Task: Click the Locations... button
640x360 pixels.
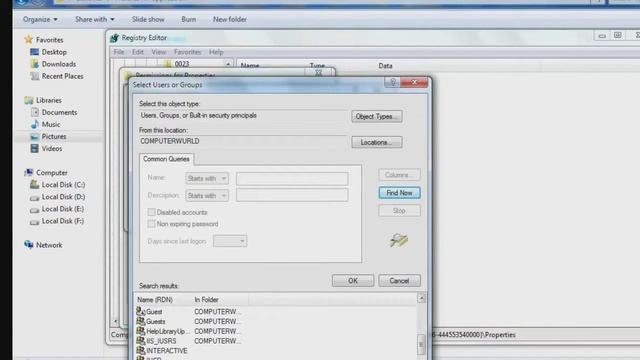Action: pos(377,142)
